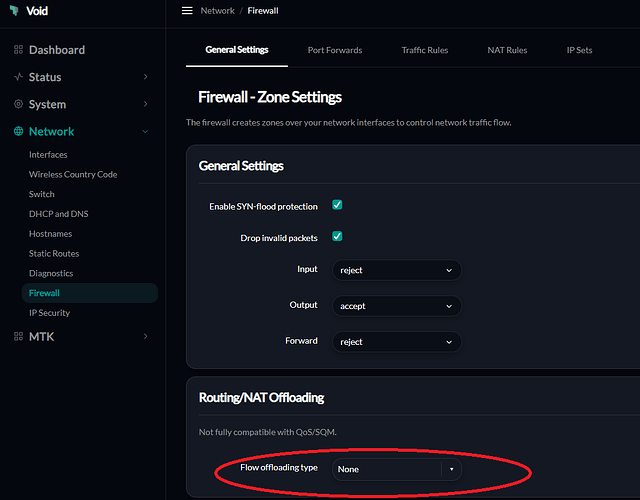Screen dimensions: 640x500
Task: Open the Output policy dropdown
Action: coord(397,306)
